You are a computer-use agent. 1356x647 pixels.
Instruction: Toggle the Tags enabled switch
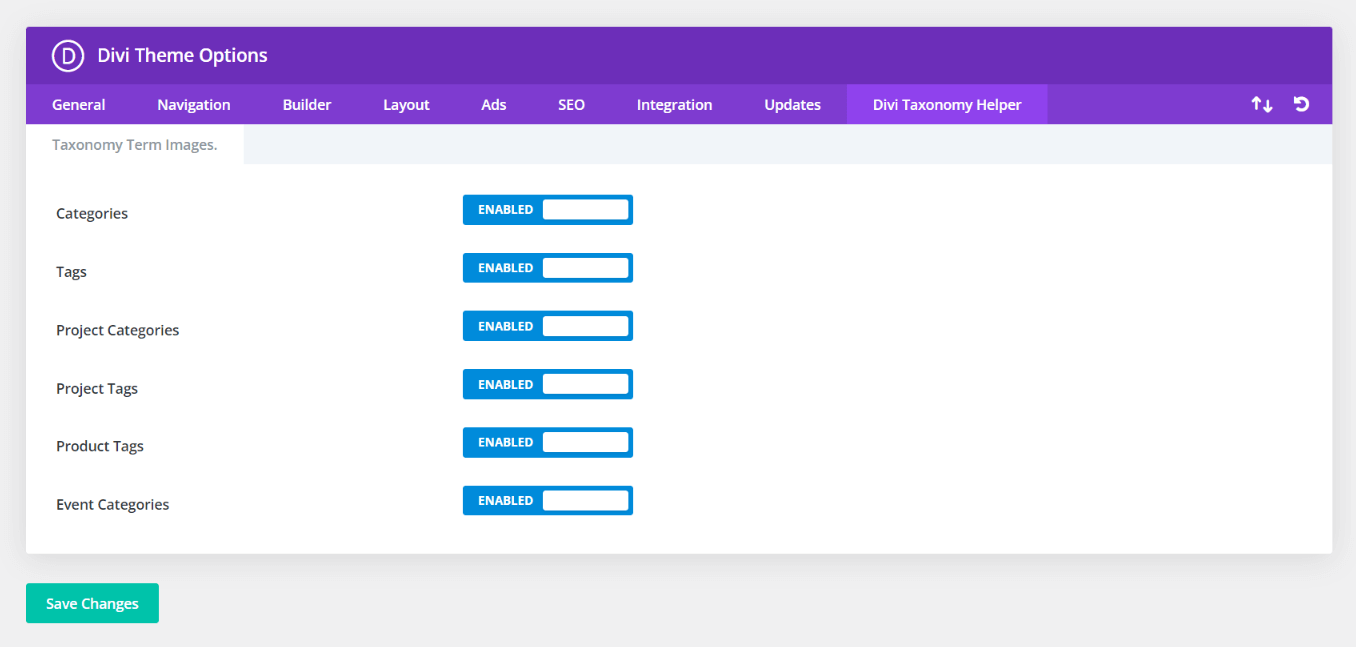tap(548, 268)
